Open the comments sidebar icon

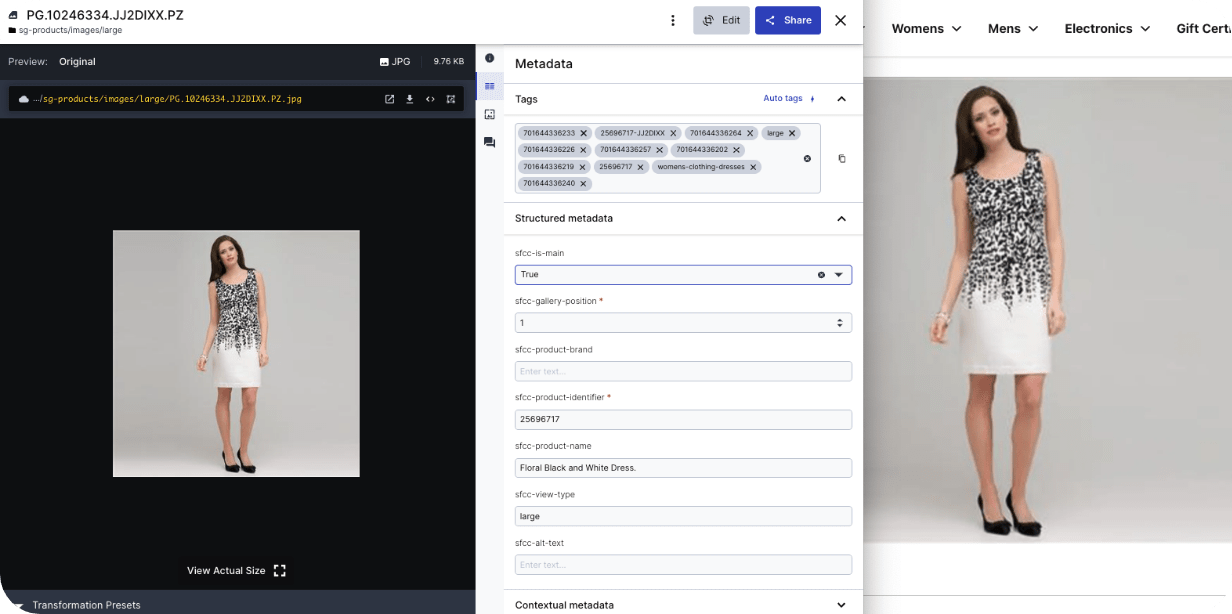point(489,143)
